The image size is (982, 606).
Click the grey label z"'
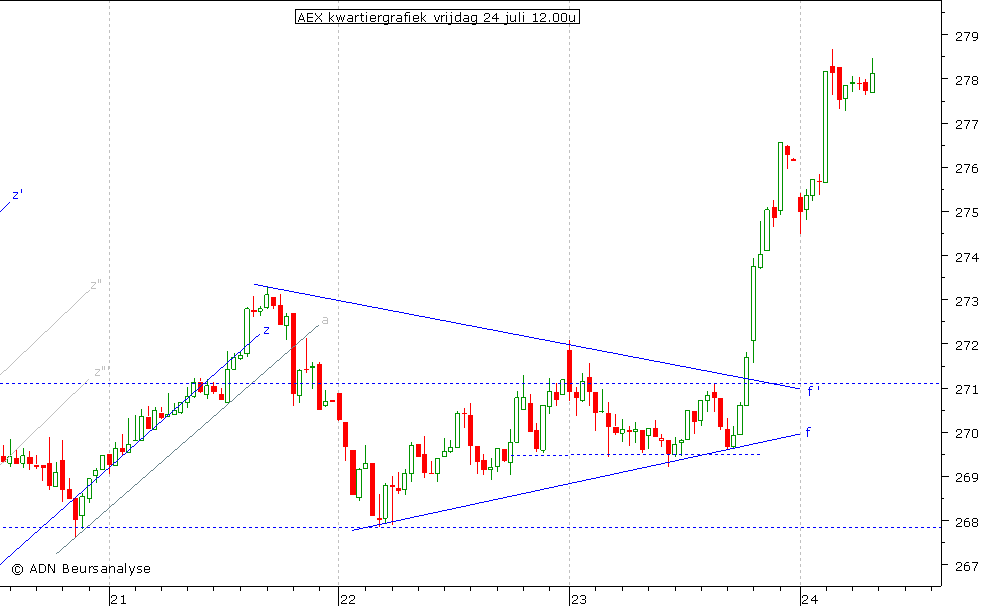click(x=101, y=372)
